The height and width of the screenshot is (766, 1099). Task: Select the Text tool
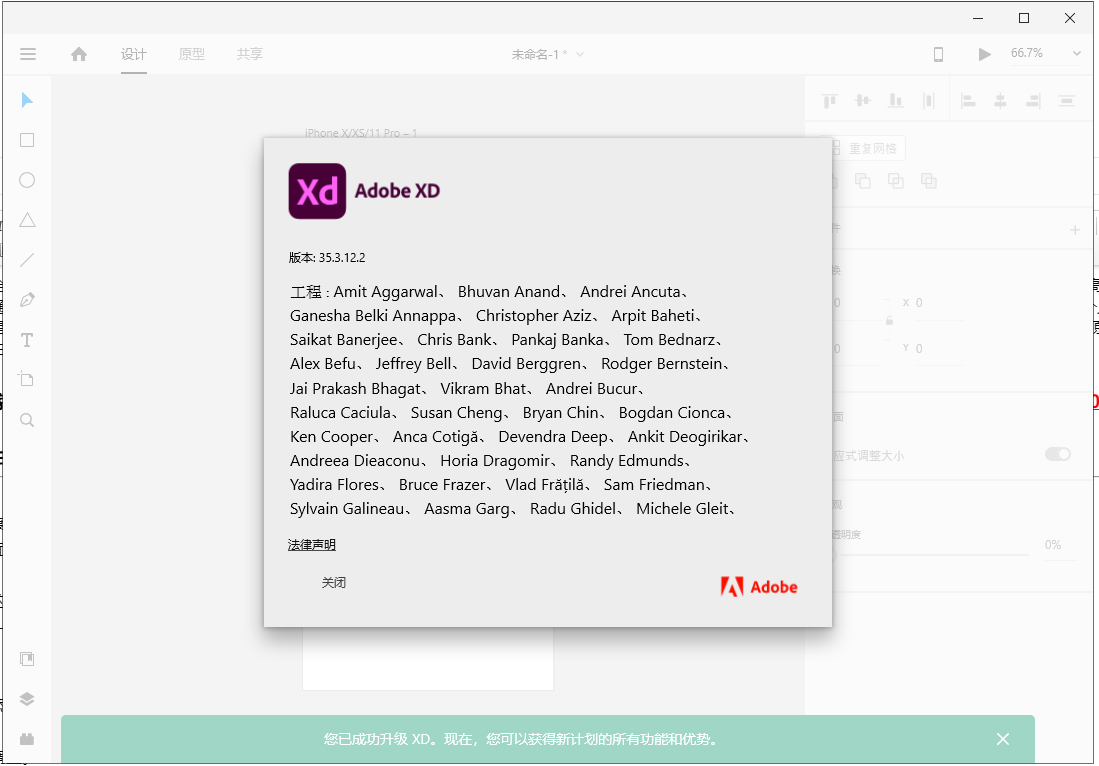(27, 340)
